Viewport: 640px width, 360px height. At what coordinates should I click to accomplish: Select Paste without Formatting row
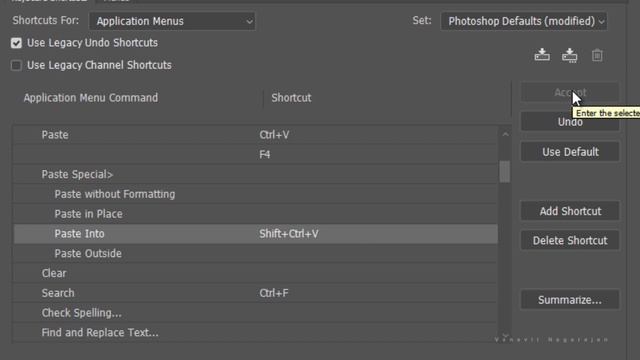tap(256, 194)
